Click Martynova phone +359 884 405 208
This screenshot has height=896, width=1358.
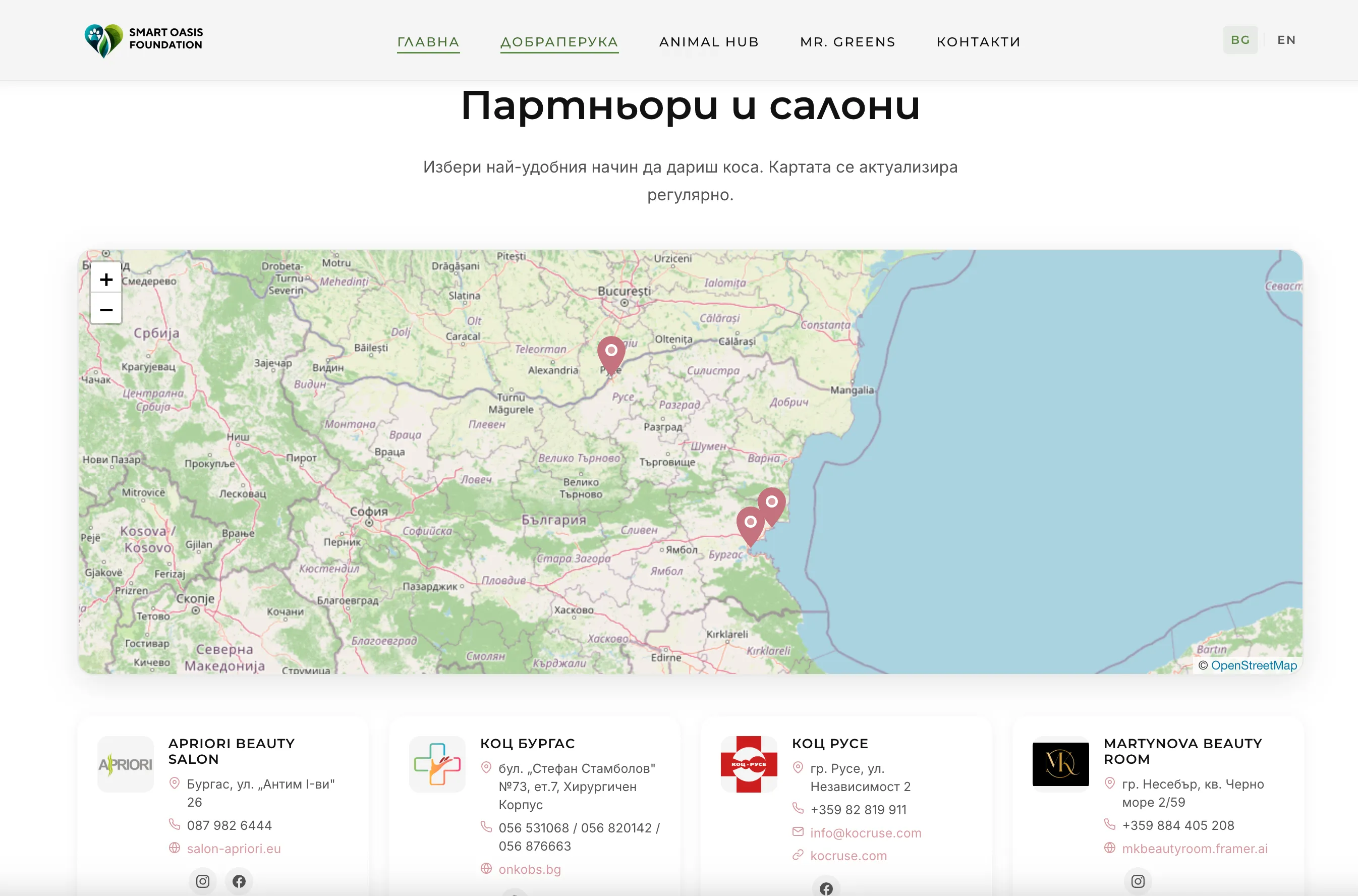point(1178,825)
